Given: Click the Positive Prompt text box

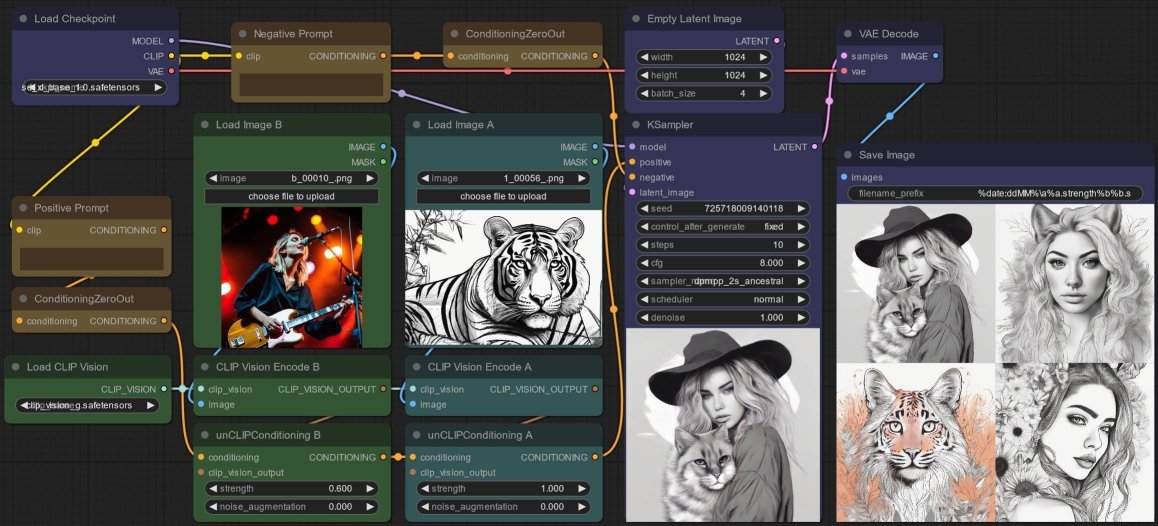Looking at the screenshot, I should point(92,259).
